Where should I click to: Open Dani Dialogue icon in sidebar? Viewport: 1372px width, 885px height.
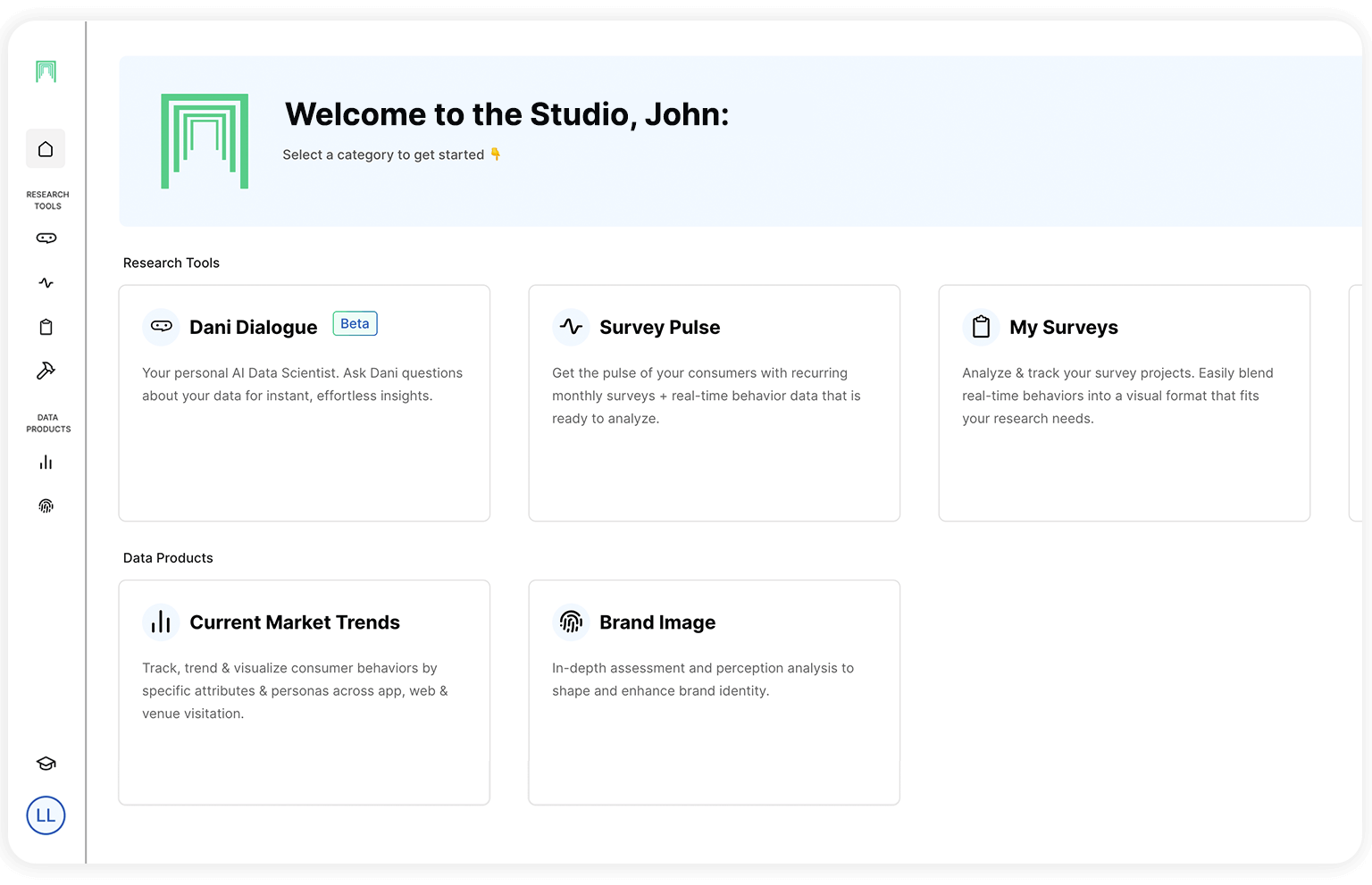(x=46, y=238)
